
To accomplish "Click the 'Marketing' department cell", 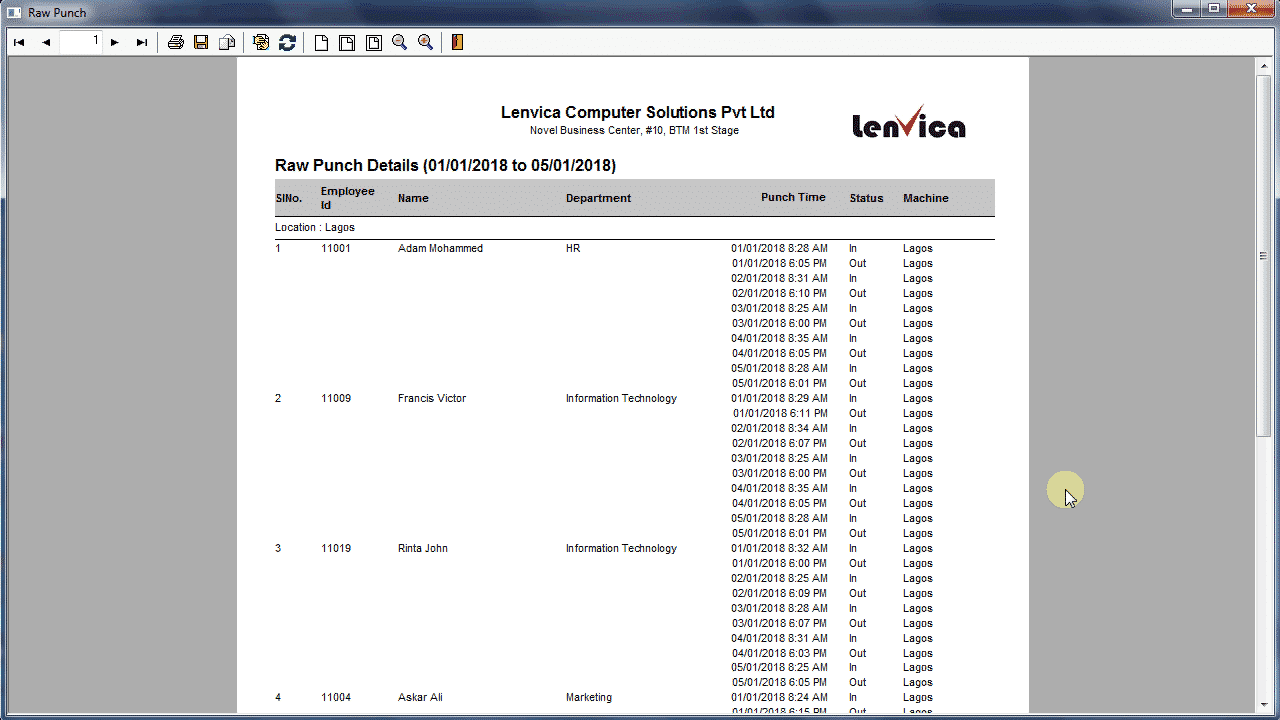I will coord(589,697).
